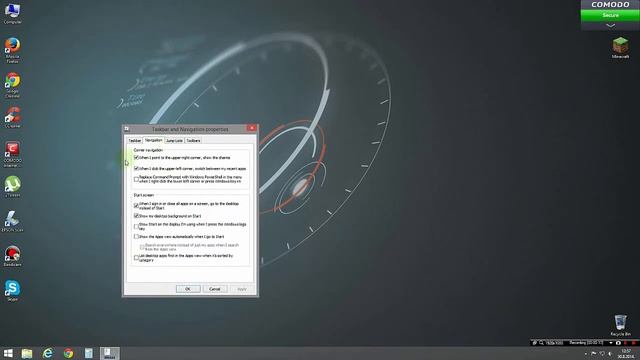Launch Google Chrome from the taskbar
The height and width of the screenshot is (360, 640).
[68, 353]
